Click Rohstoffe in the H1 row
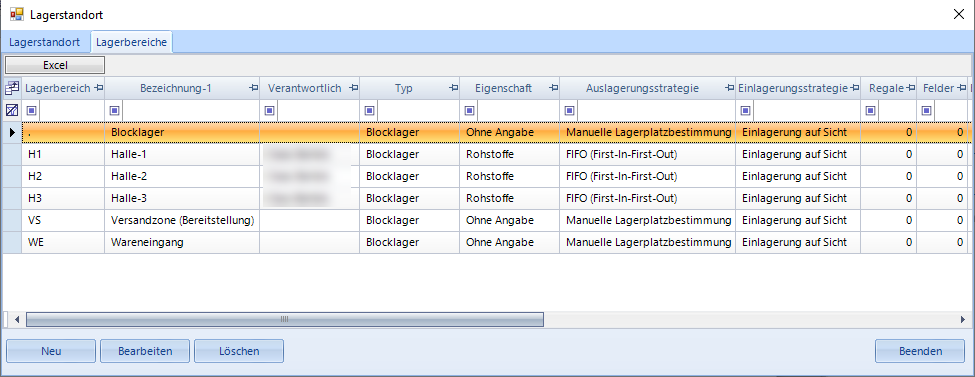 click(x=509, y=154)
